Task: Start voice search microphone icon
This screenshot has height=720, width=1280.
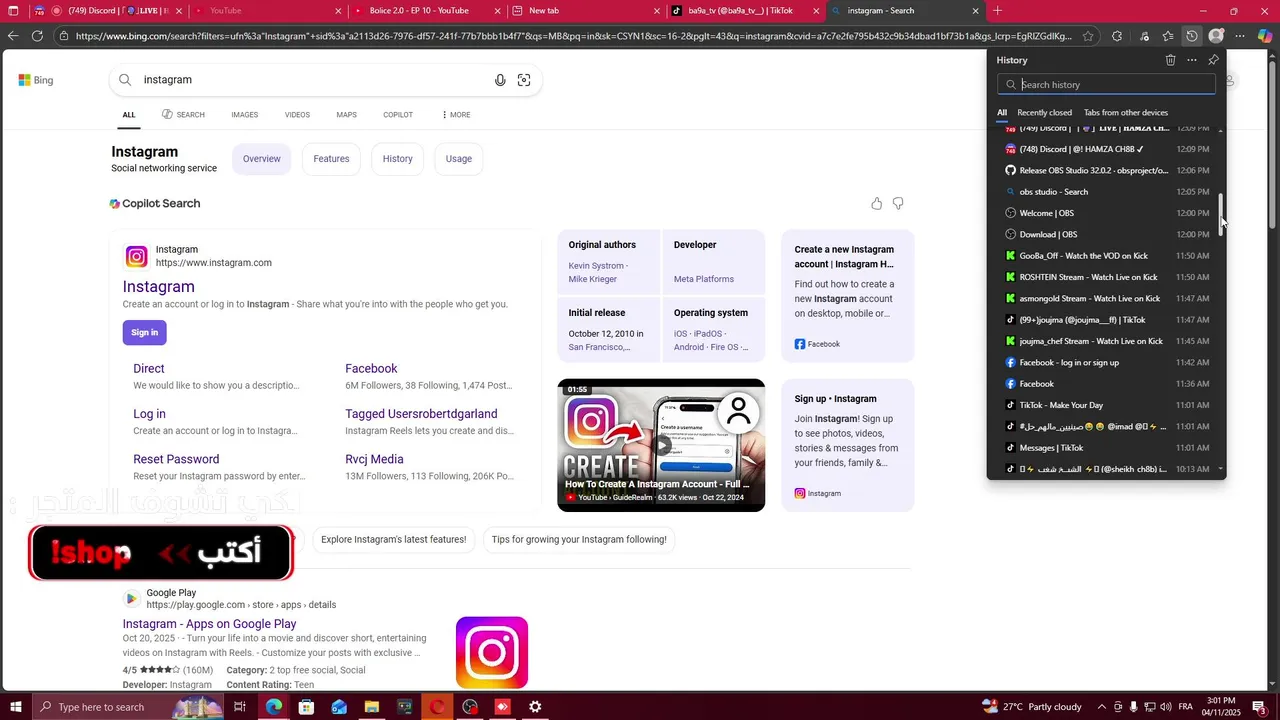Action: coord(500,80)
